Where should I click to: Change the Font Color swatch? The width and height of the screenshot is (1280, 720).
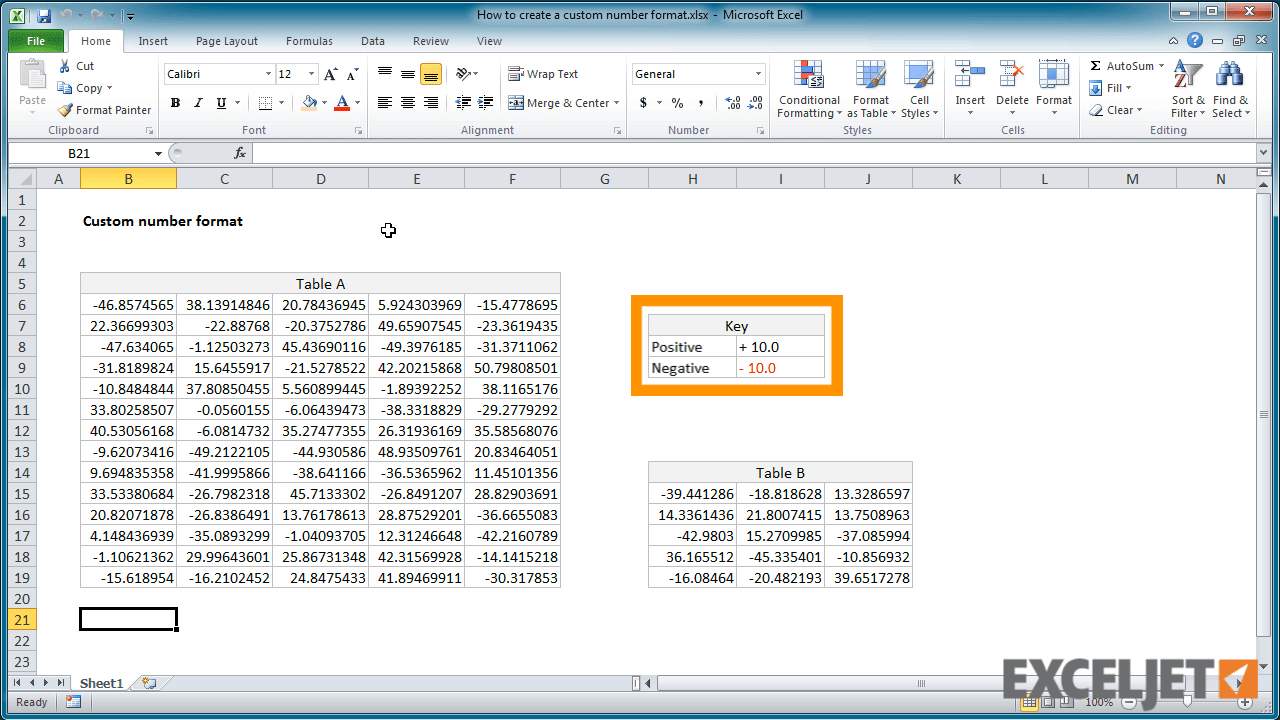(x=344, y=103)
